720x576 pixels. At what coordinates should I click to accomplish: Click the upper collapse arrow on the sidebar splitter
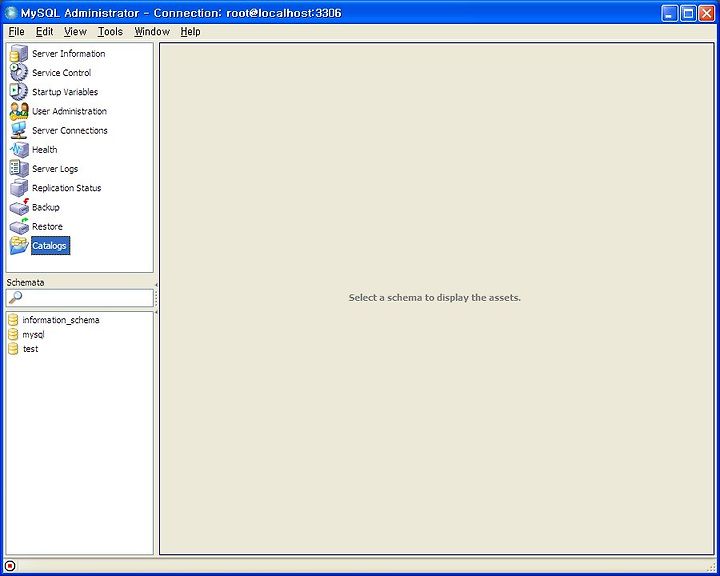tap(156, 285)
